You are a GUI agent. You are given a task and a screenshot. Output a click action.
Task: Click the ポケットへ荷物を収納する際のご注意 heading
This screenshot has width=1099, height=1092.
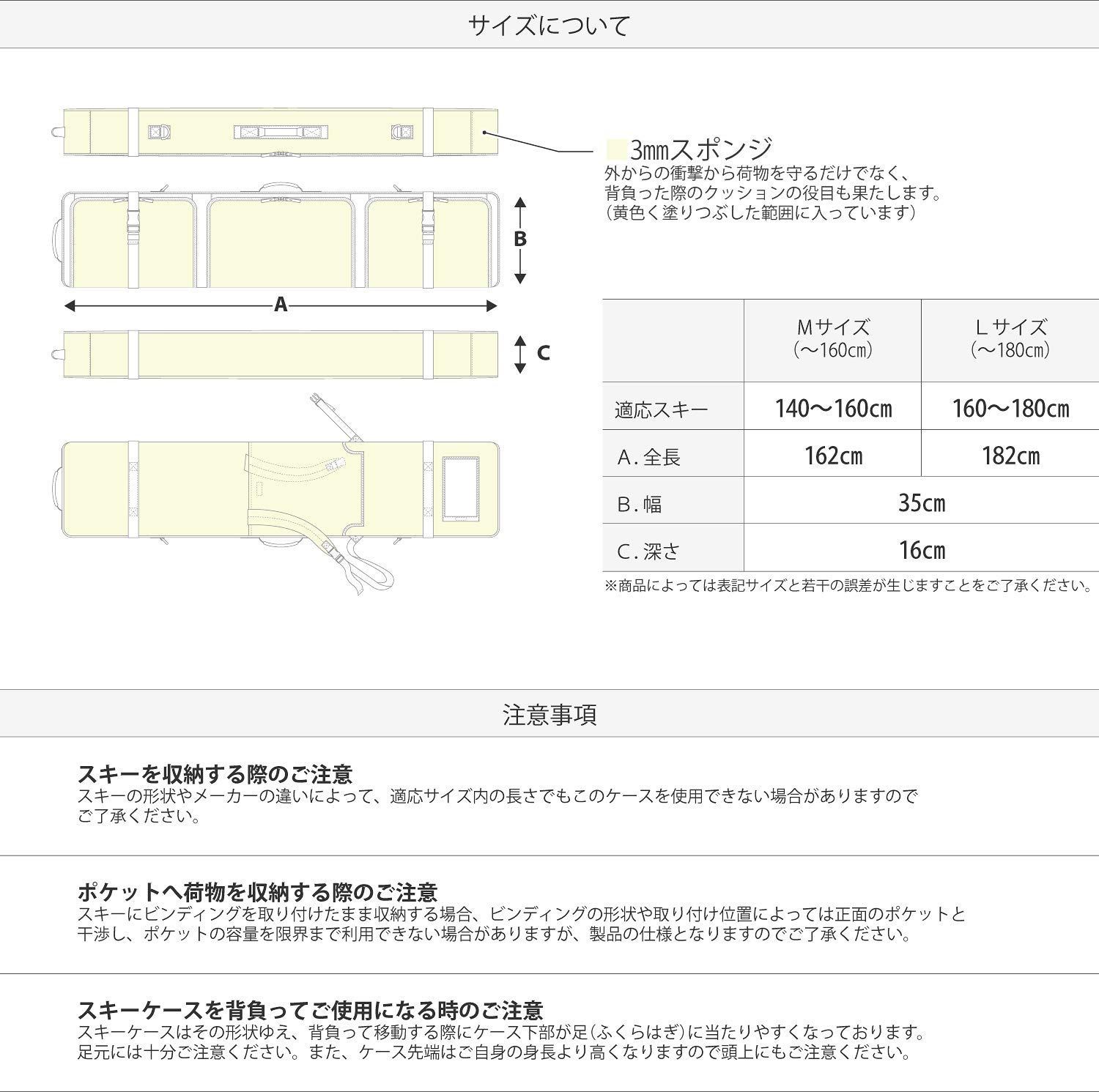click(x=257, y=892)
